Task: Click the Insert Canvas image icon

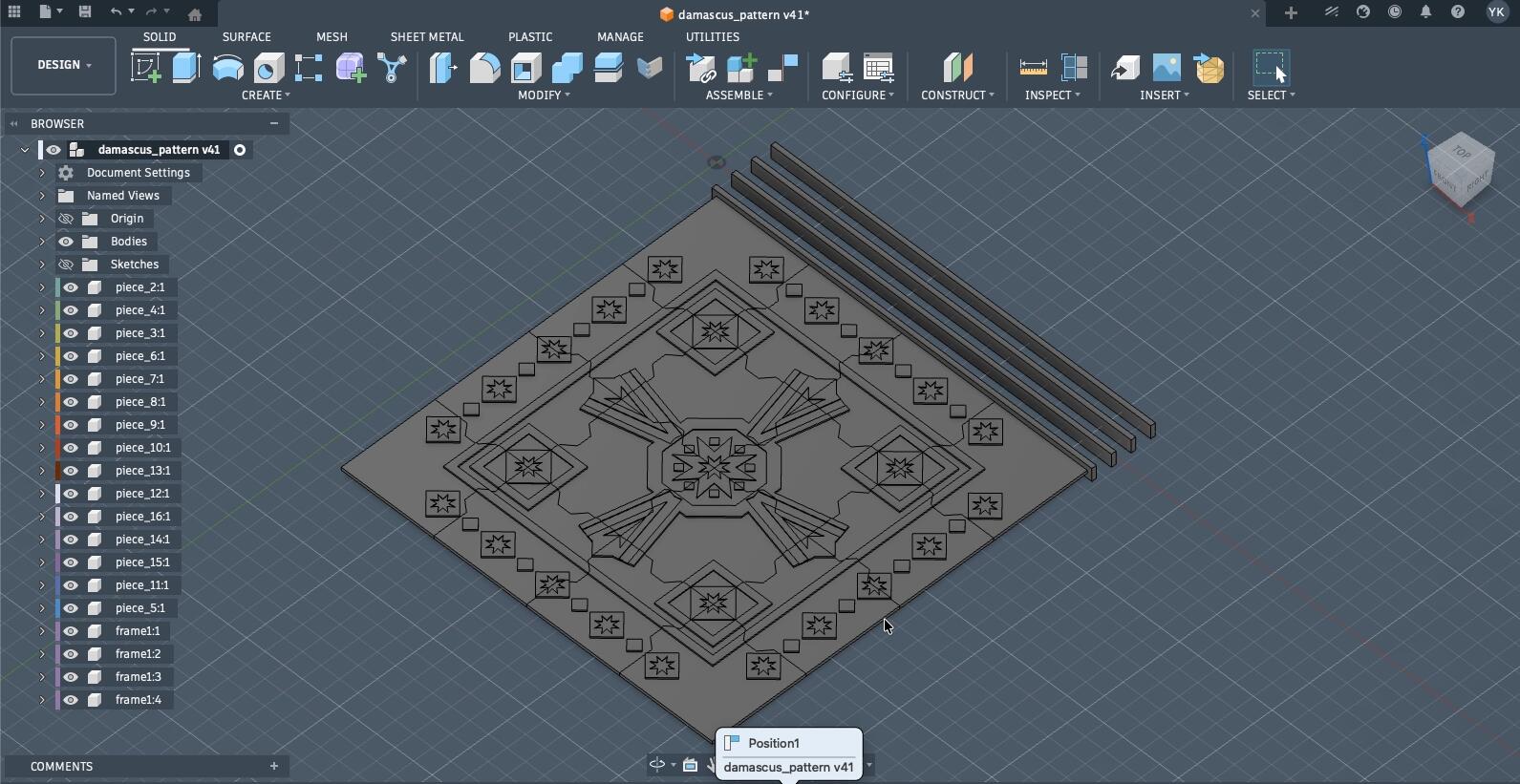Action: (x=1167, y=68)
